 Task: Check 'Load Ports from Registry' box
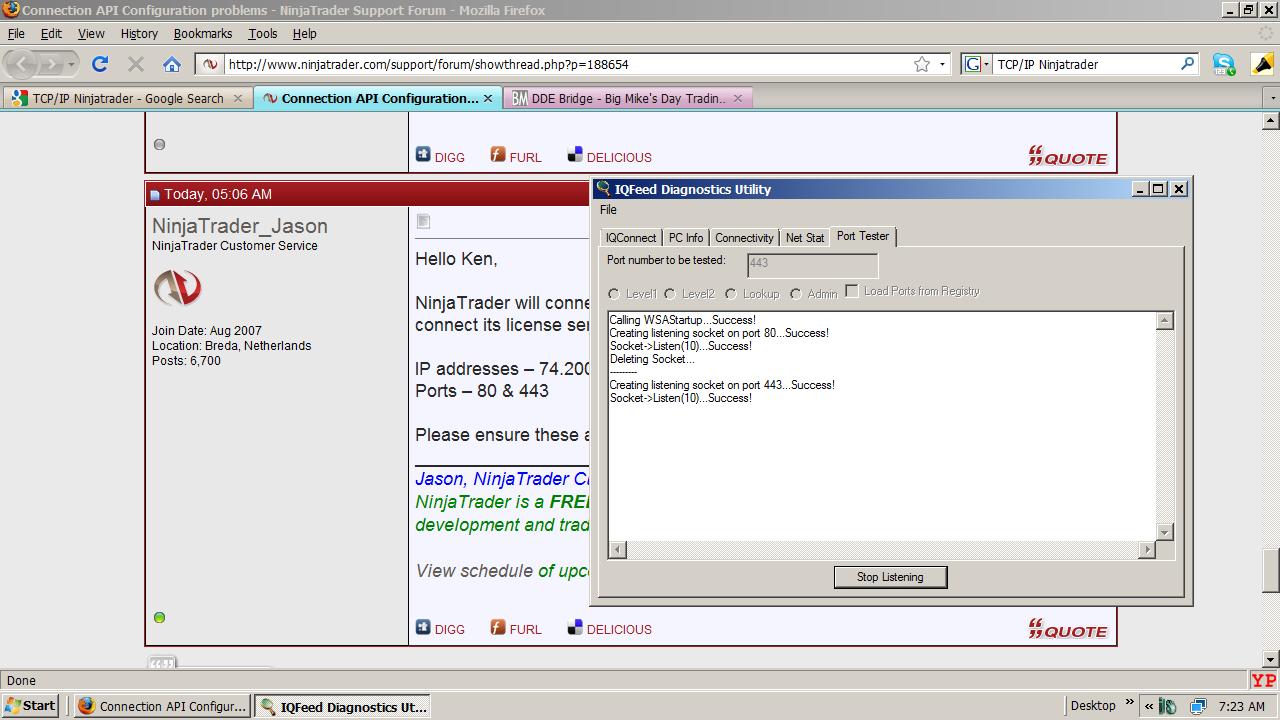(852, 291)
